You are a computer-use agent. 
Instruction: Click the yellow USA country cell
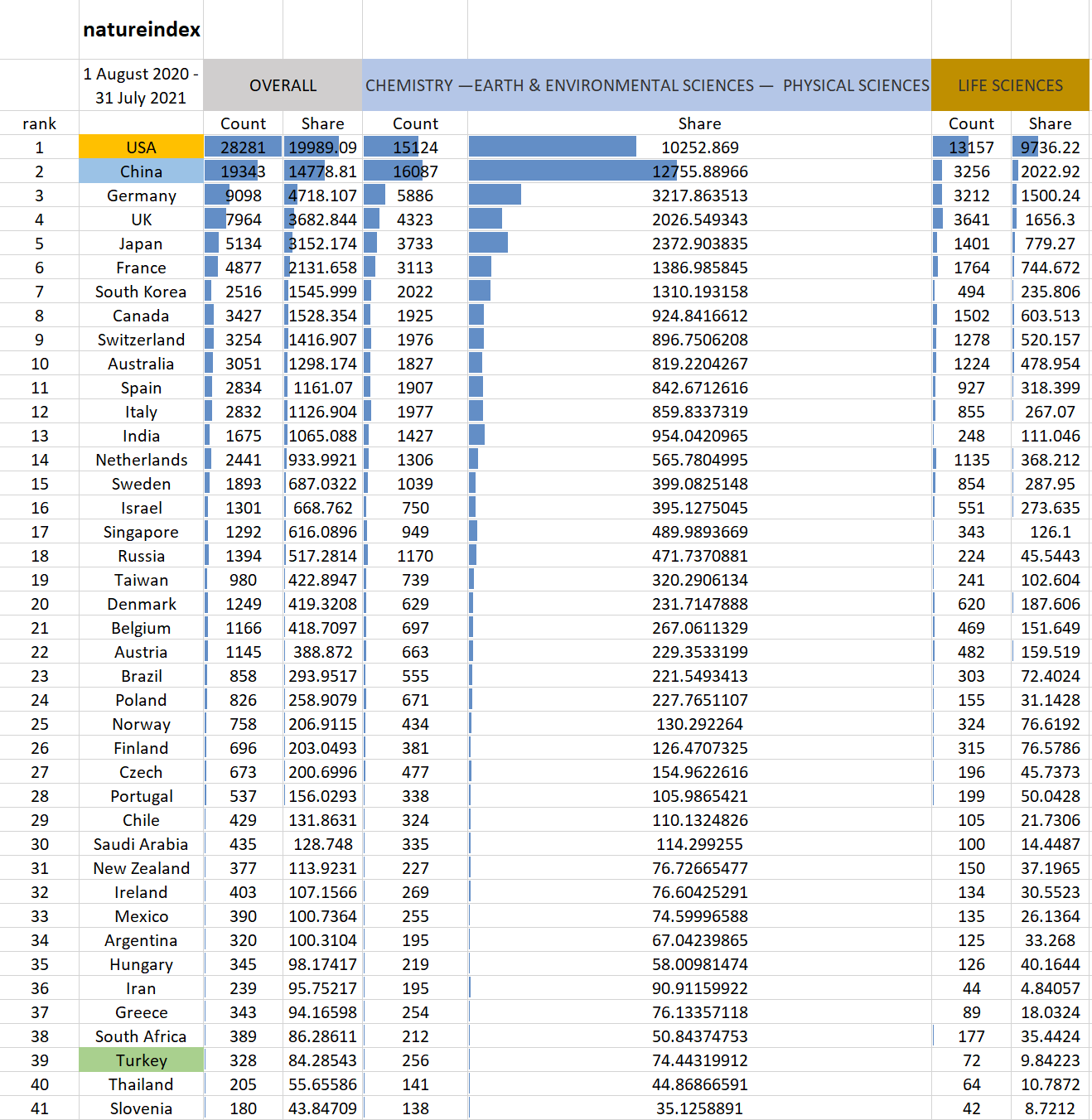click(142, 147)
